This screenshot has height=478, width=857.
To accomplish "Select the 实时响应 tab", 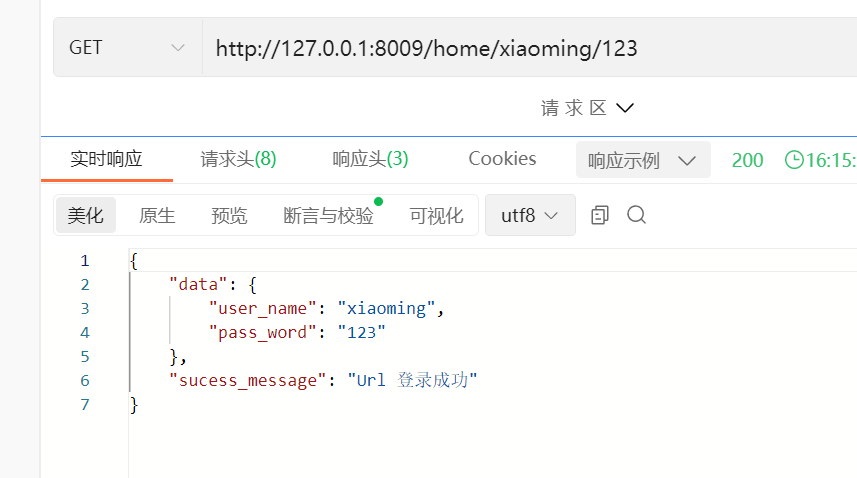I will 107,159.
